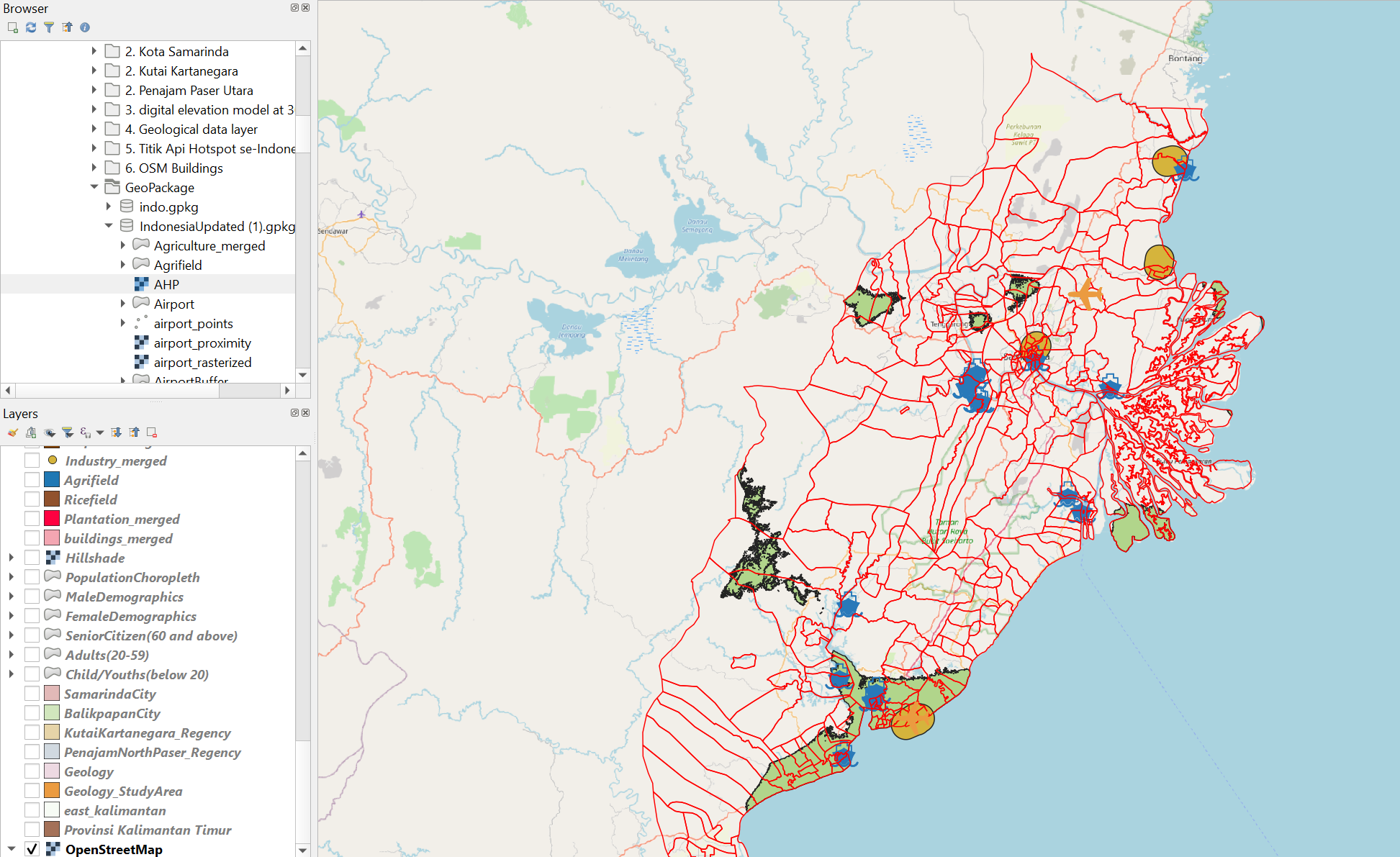Screen dimensions: 1400x857
Task: Select the Geology_StudyArea layer name
Action: coord(123,791)
